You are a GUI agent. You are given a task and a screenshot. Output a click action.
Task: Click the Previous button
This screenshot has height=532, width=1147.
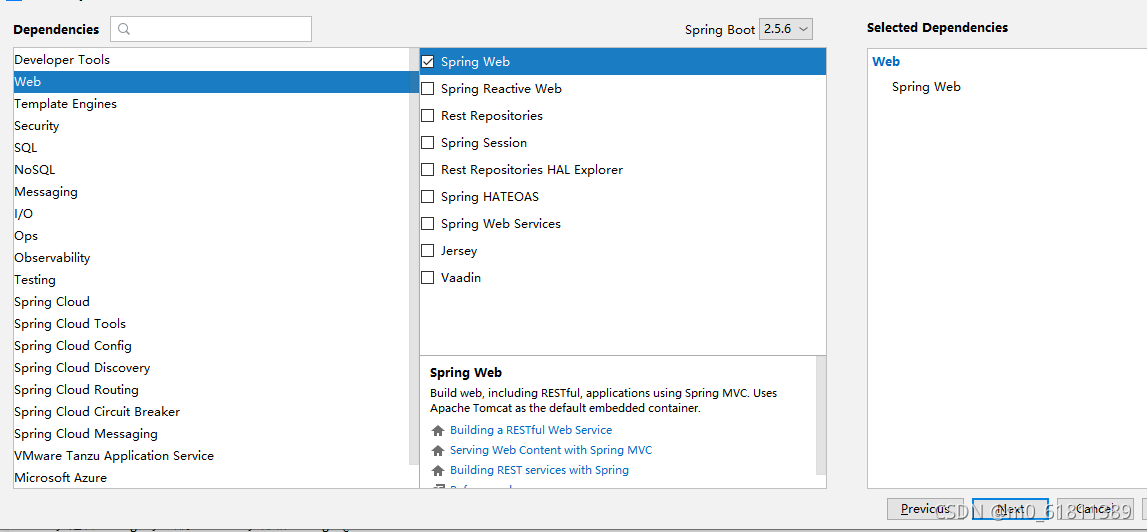(925, 509)
